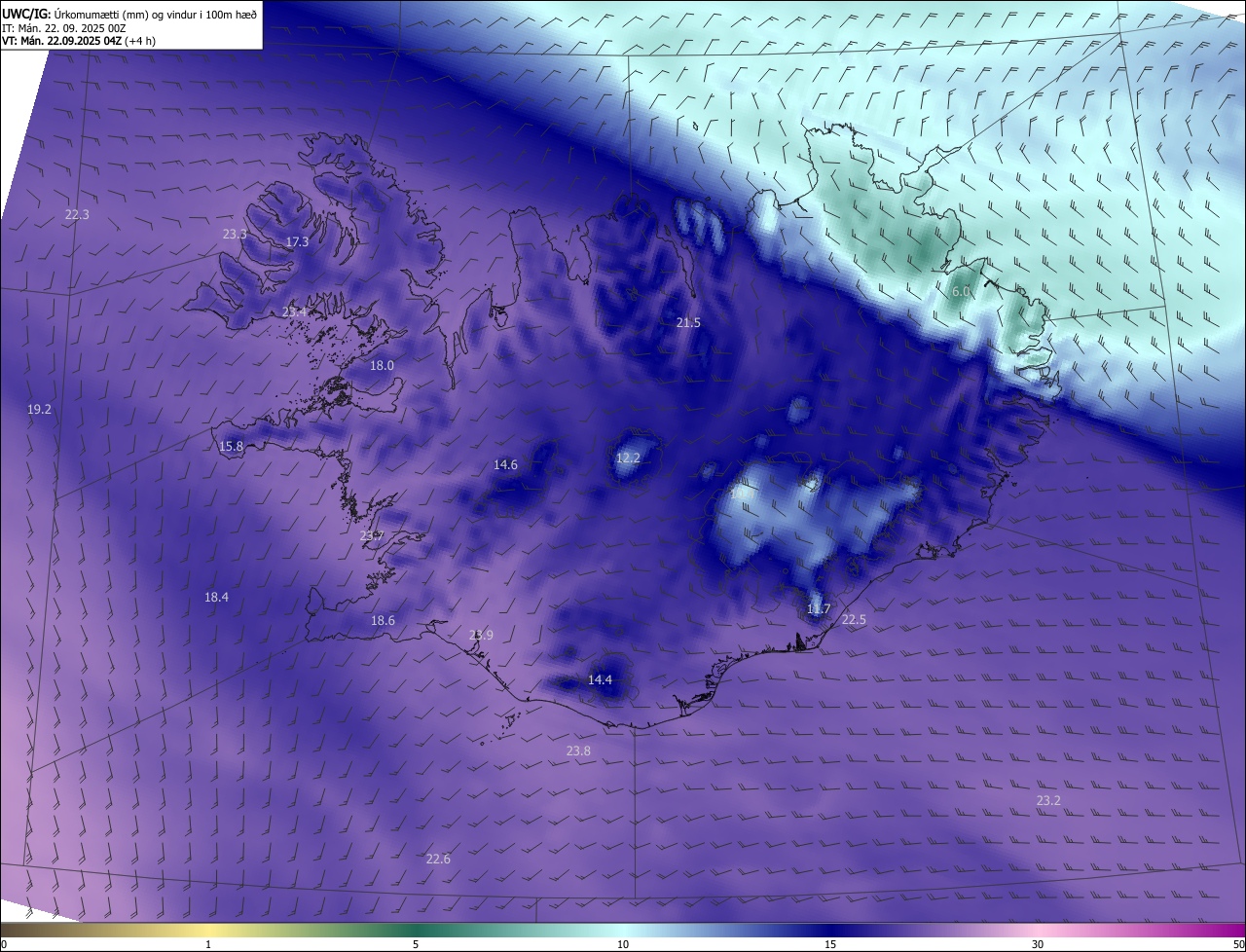Select the 14.4 value on the south coast
Image resolution: width=1246 pixels, height=952 pixels.
pyautogui.click(x=600, y=679)
